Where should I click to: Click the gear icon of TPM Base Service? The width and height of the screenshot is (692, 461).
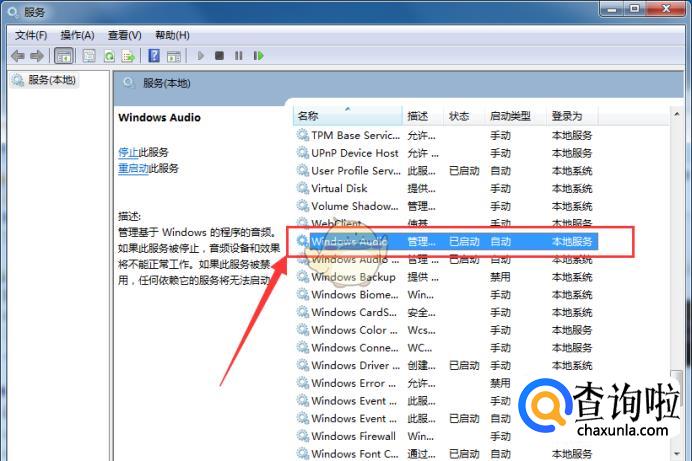click(x=302, y=135)
